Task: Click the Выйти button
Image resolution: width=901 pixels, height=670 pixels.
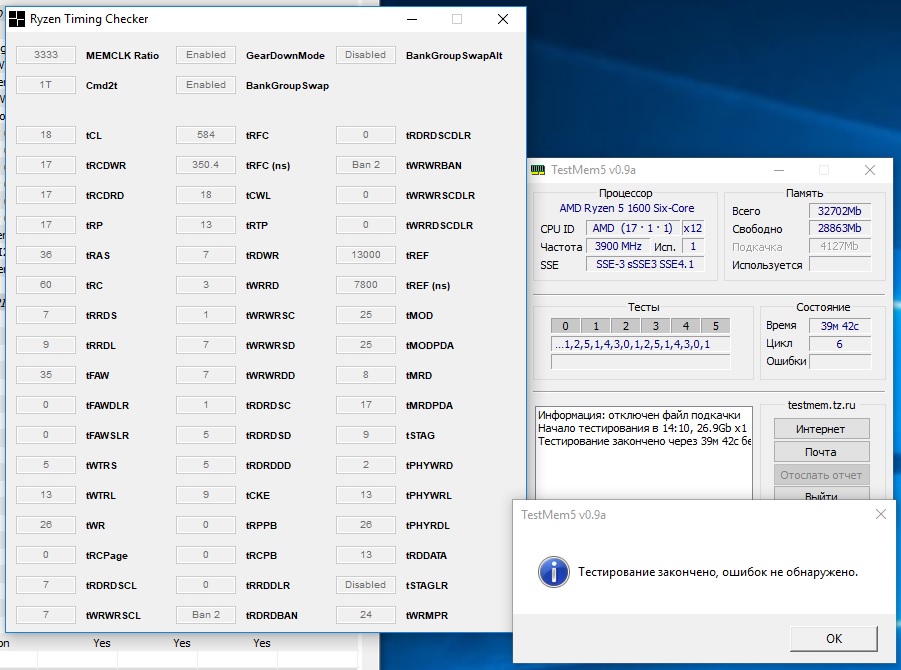Action: coord(821,494)
